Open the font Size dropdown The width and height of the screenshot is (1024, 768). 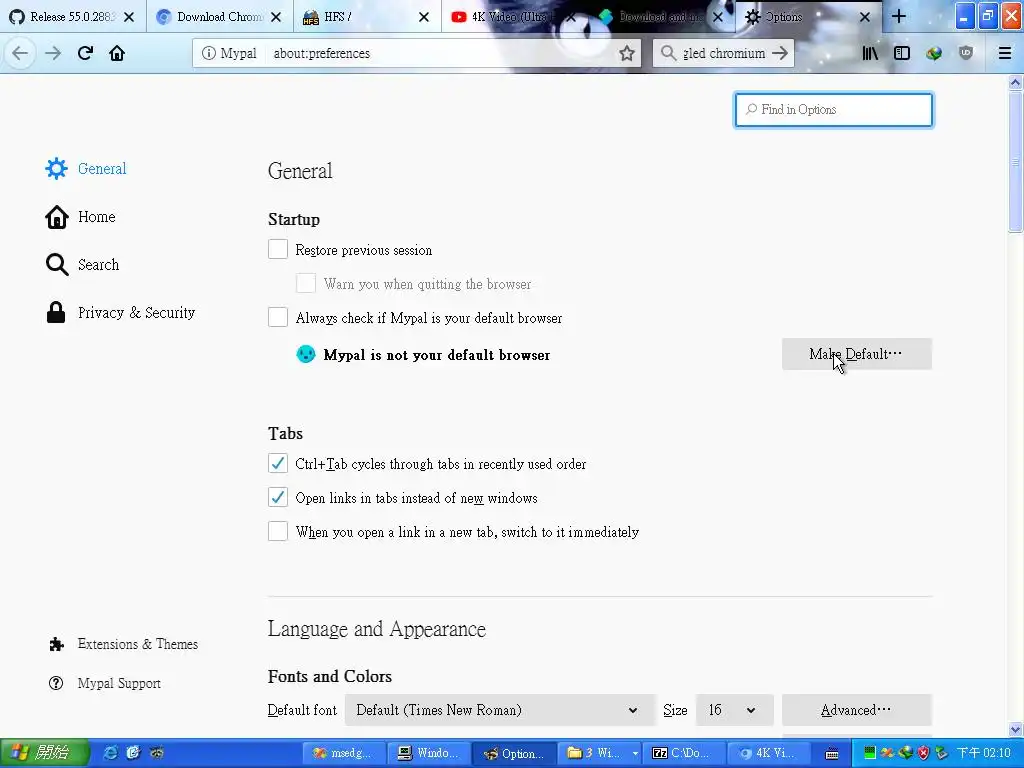pos(735,710)
